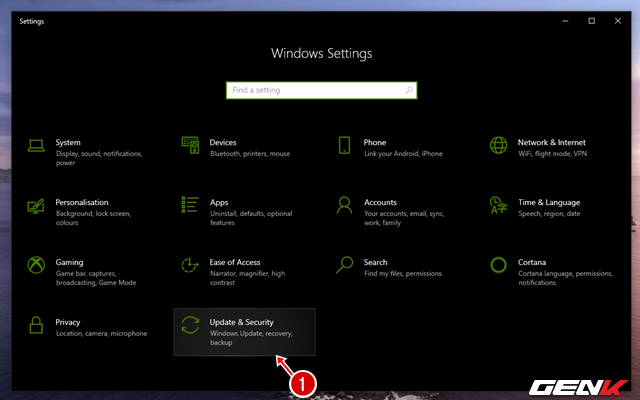Click 'Uninstall, defaults, optional features' text
The image size is (640, 400).
[x=251, y=218]
